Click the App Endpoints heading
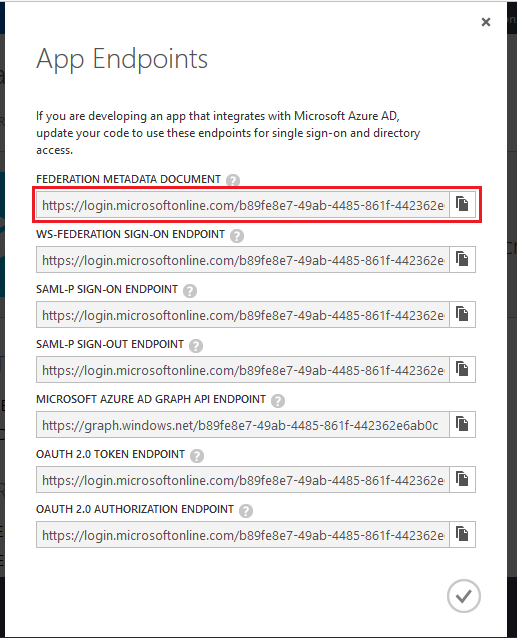518x638 pixels. click(122, 59)
